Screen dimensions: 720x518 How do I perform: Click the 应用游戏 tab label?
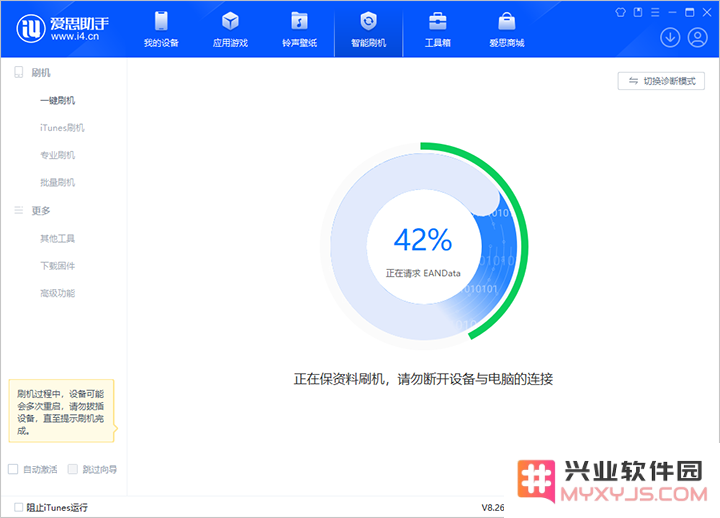pos(230,43)
